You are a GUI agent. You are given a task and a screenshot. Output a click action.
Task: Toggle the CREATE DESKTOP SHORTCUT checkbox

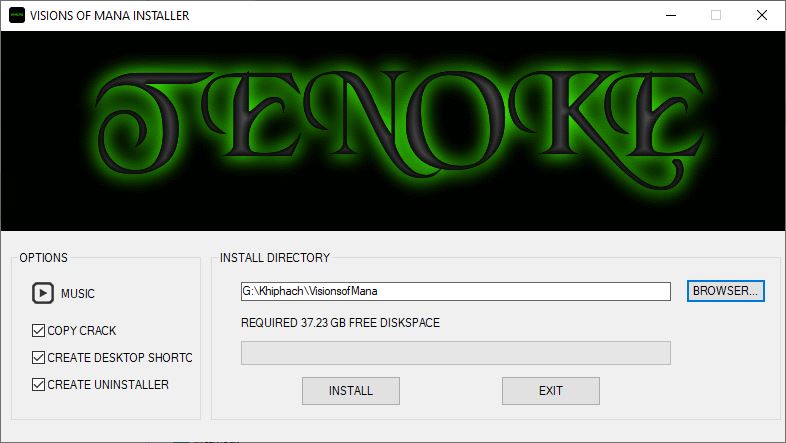38,357
